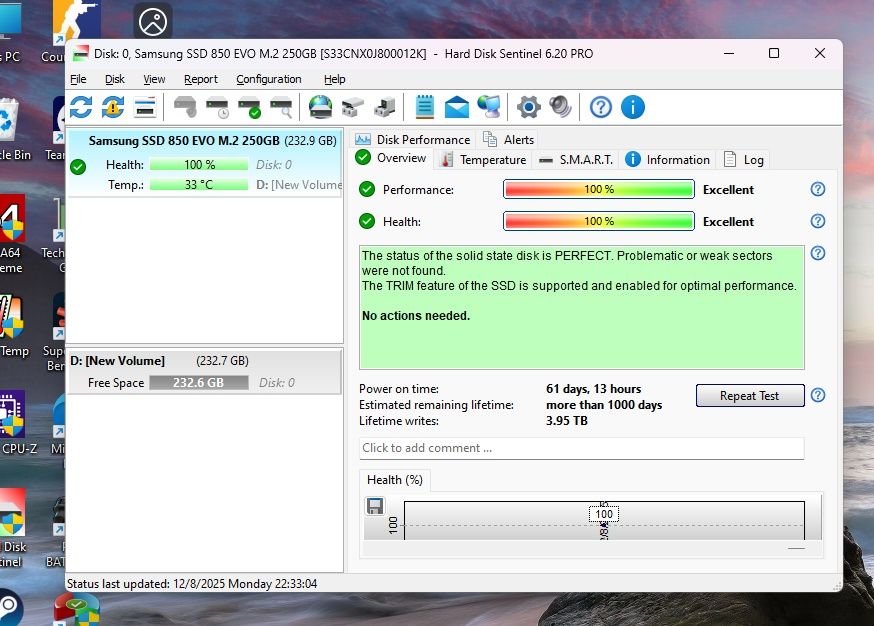This screenshot has width=874, height=626.
Task: Click the refresh icon with yellow warning
Action: [x=113, y=107]
